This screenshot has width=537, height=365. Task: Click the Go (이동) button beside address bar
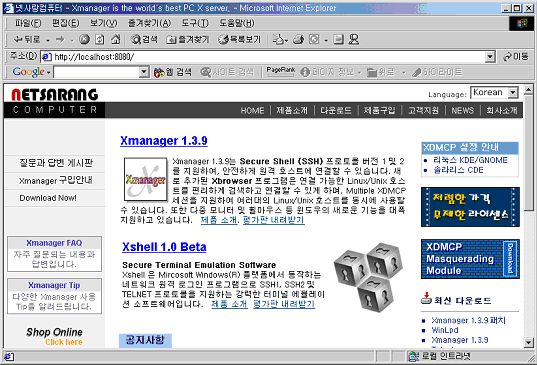point(515,56)
